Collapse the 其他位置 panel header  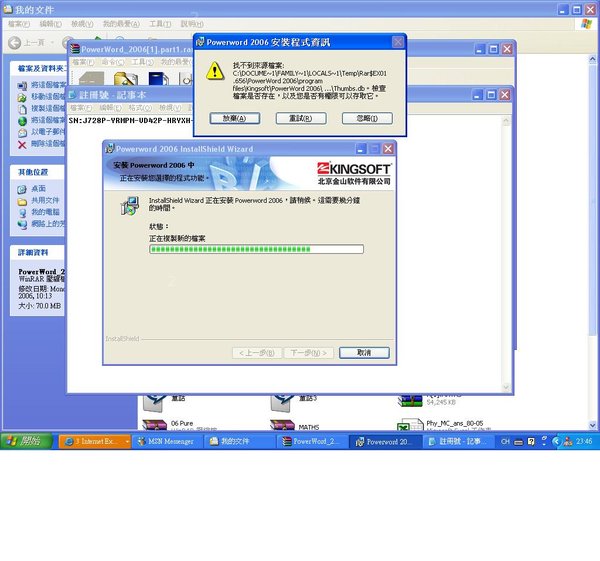[37, 172]
